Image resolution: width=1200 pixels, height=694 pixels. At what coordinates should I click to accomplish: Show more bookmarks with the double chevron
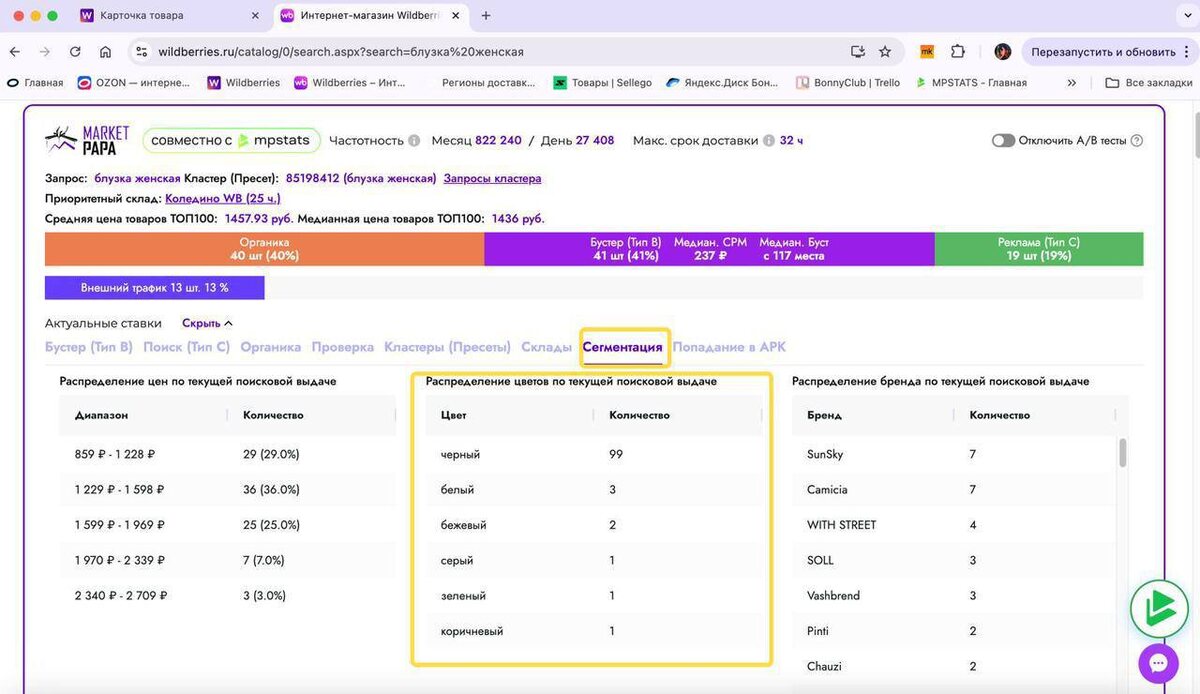(1071, 83)
